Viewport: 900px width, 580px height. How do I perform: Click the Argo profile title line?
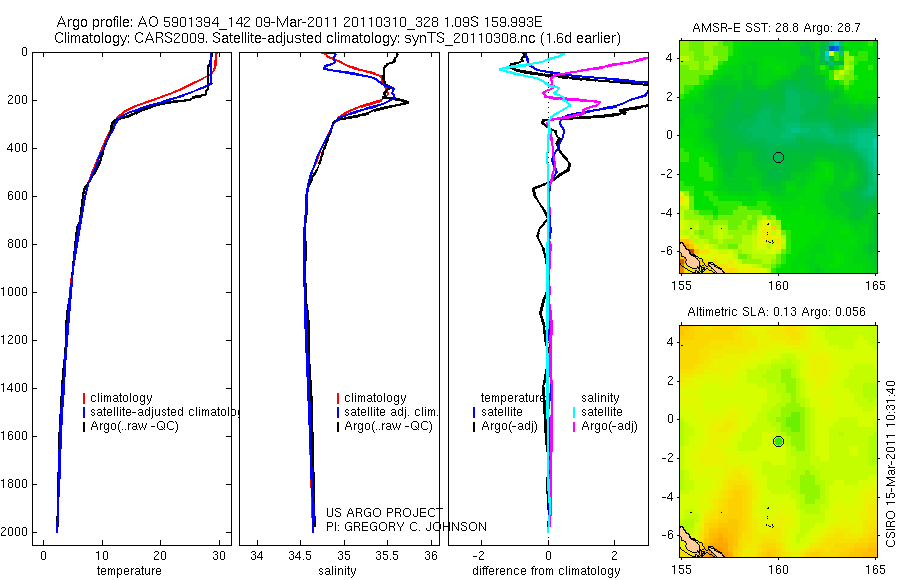pos(299,23)
